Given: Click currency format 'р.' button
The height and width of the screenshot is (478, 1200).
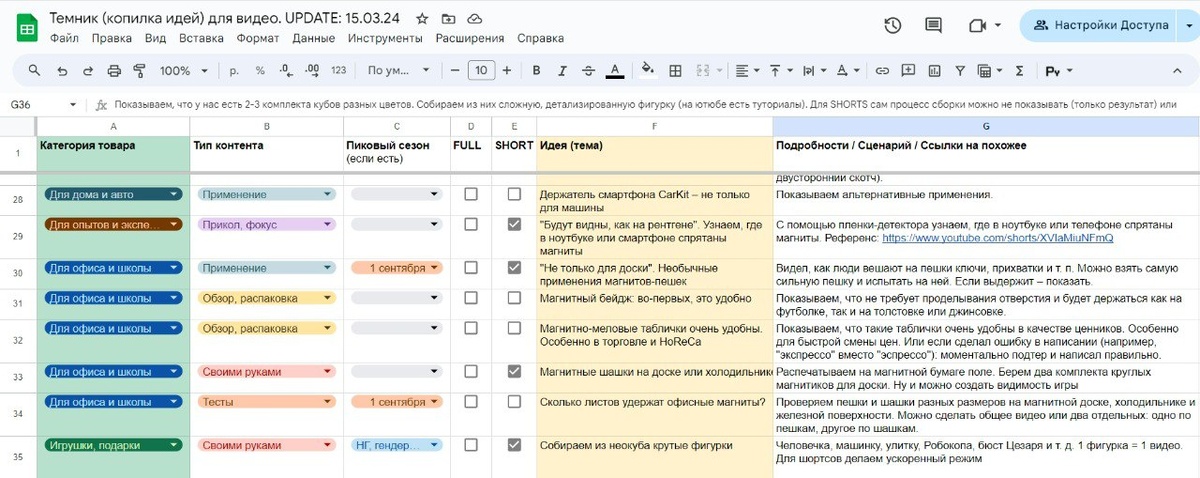Looking at the screenshot, I should click(x=234, y=71).
